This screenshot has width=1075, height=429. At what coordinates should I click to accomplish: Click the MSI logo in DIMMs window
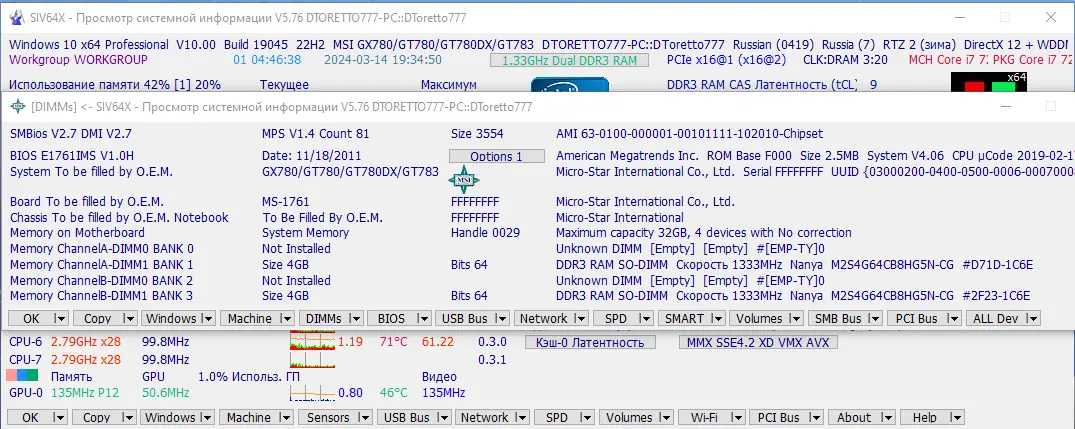click(464, 180)
